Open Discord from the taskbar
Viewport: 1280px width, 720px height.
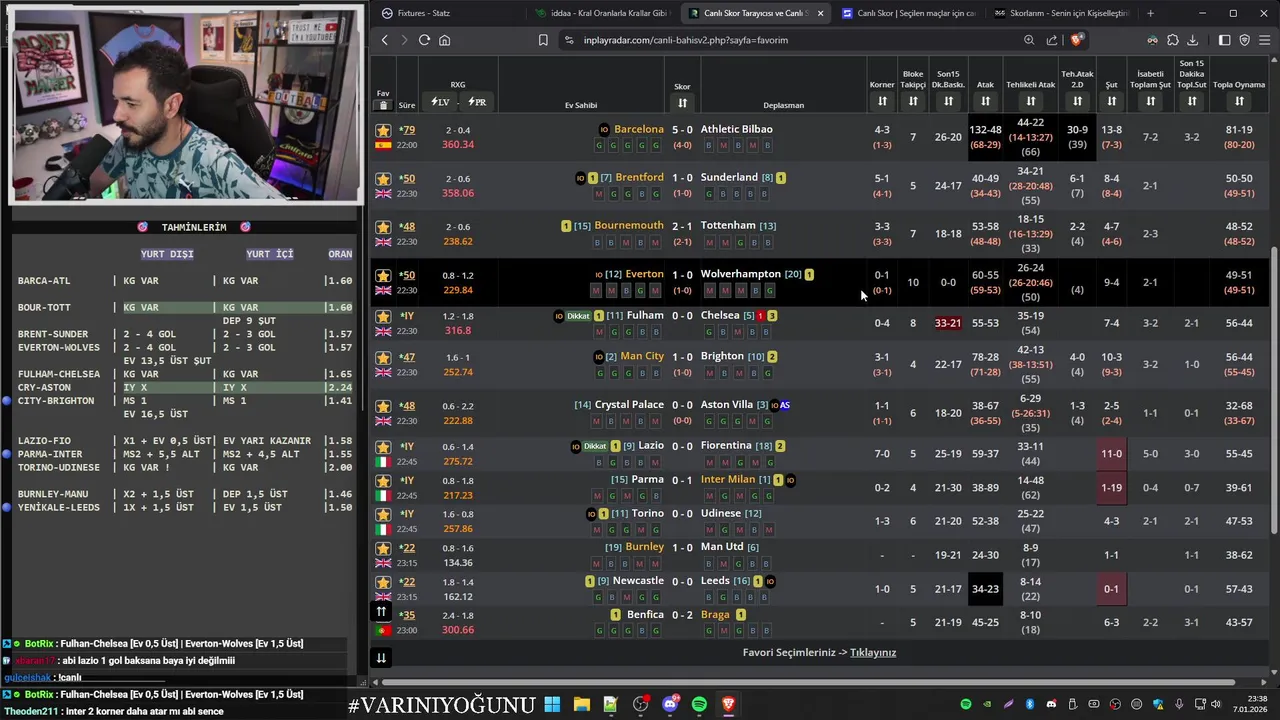click(670, 704)
